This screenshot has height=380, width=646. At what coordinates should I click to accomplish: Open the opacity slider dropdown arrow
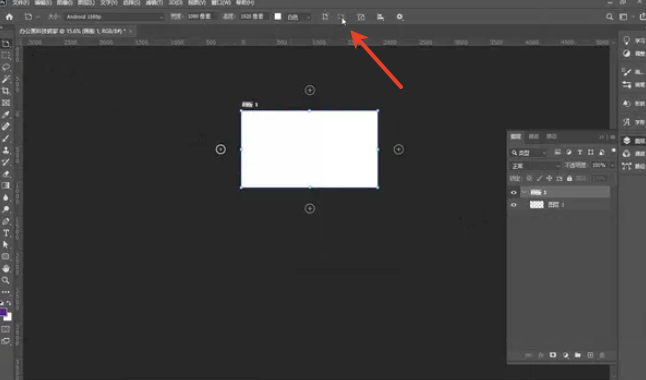tap(612, 166)
